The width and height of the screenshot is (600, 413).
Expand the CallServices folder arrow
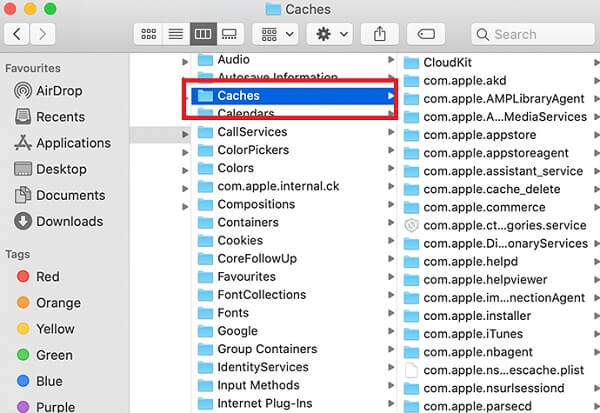pyautogui.click(x=391, y=132)
